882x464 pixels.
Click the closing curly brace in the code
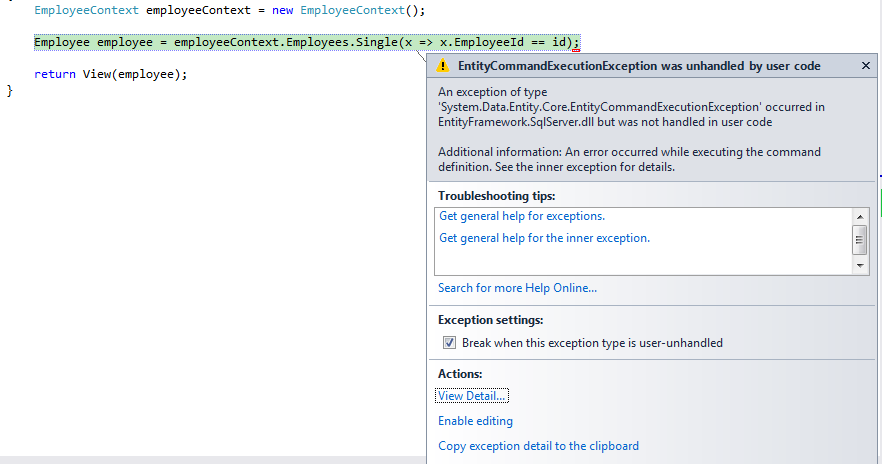pyautogui.click(x=9, y=90)
